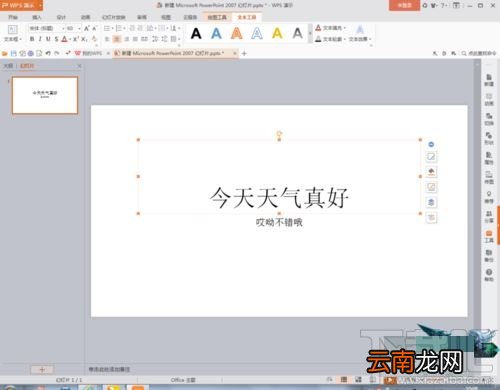Switch to normal view in status bar
The height and width of the screenshot is (390, 500).
344,380
